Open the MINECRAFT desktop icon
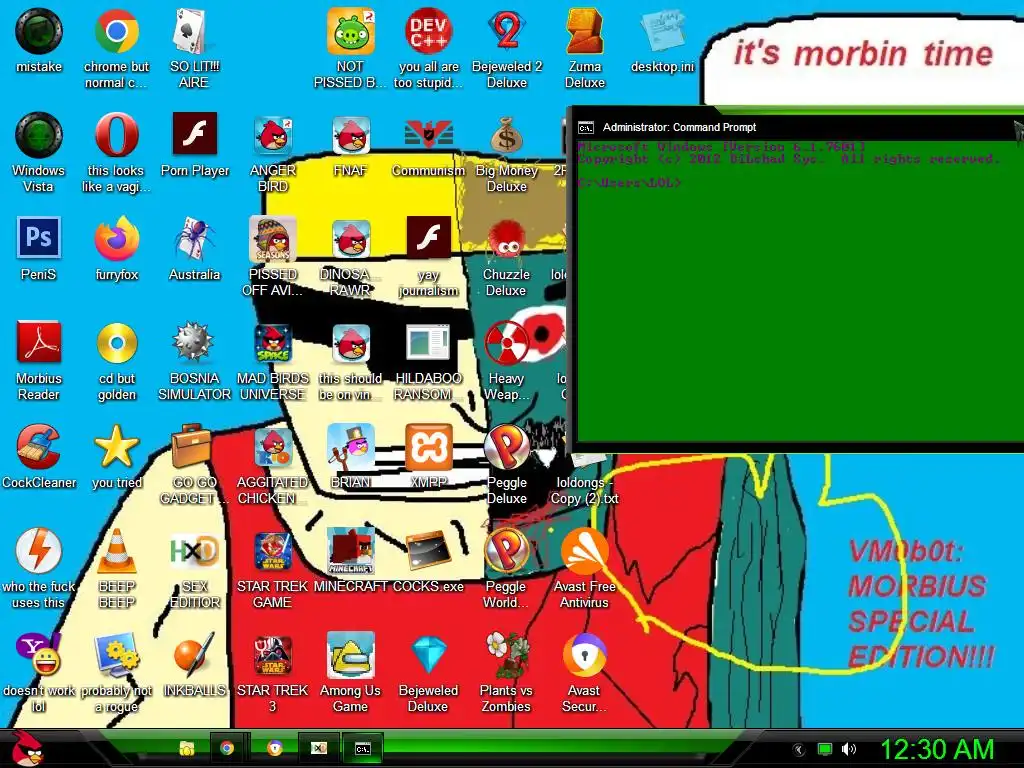The width and height of the screenshot is (1024, 768). [x=351, y=551]
